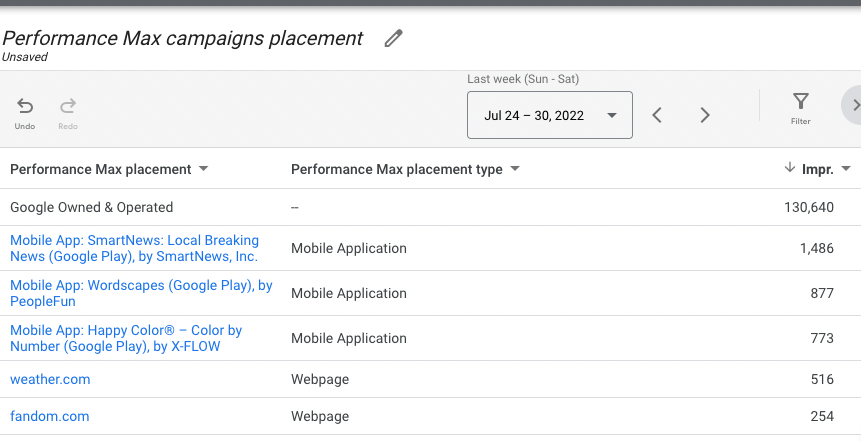Image resolution: width=861 pixels, height=441 pixels.
Task: Click the sort arrow beside Impr.
Action: pos(790,169)
